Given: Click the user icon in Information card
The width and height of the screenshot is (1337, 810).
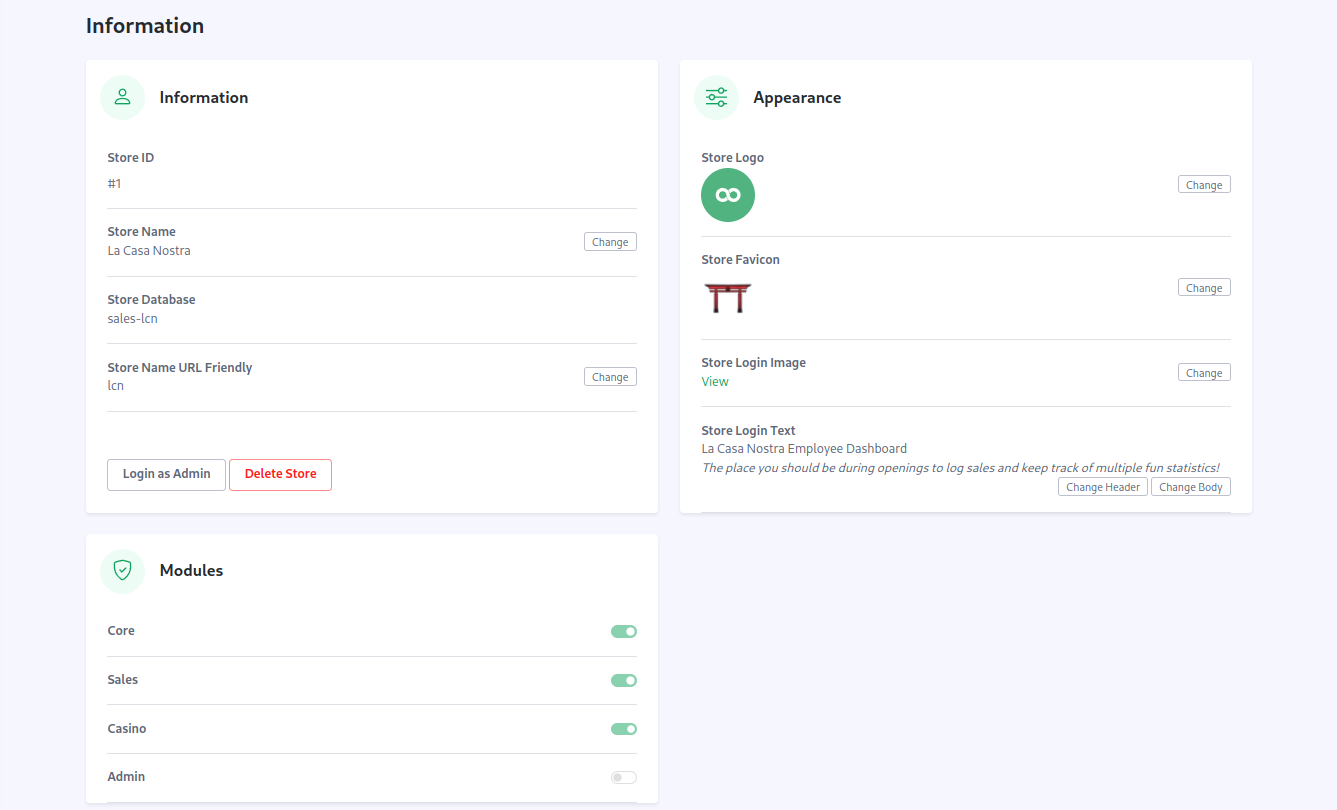Looking at the screenshot, I should pyautogui.click(x=122, y=97).
